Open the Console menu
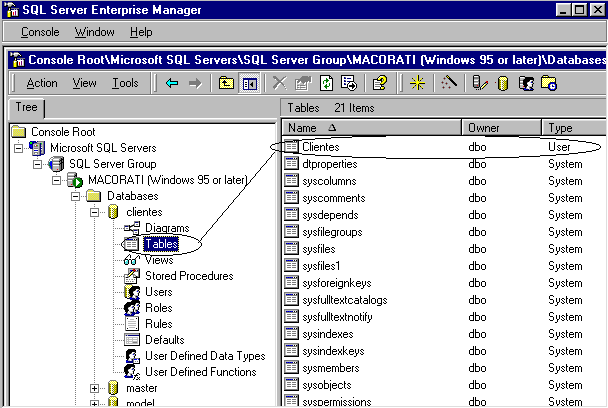The width and height of the screenshot is (608, 408). (40, 32)
